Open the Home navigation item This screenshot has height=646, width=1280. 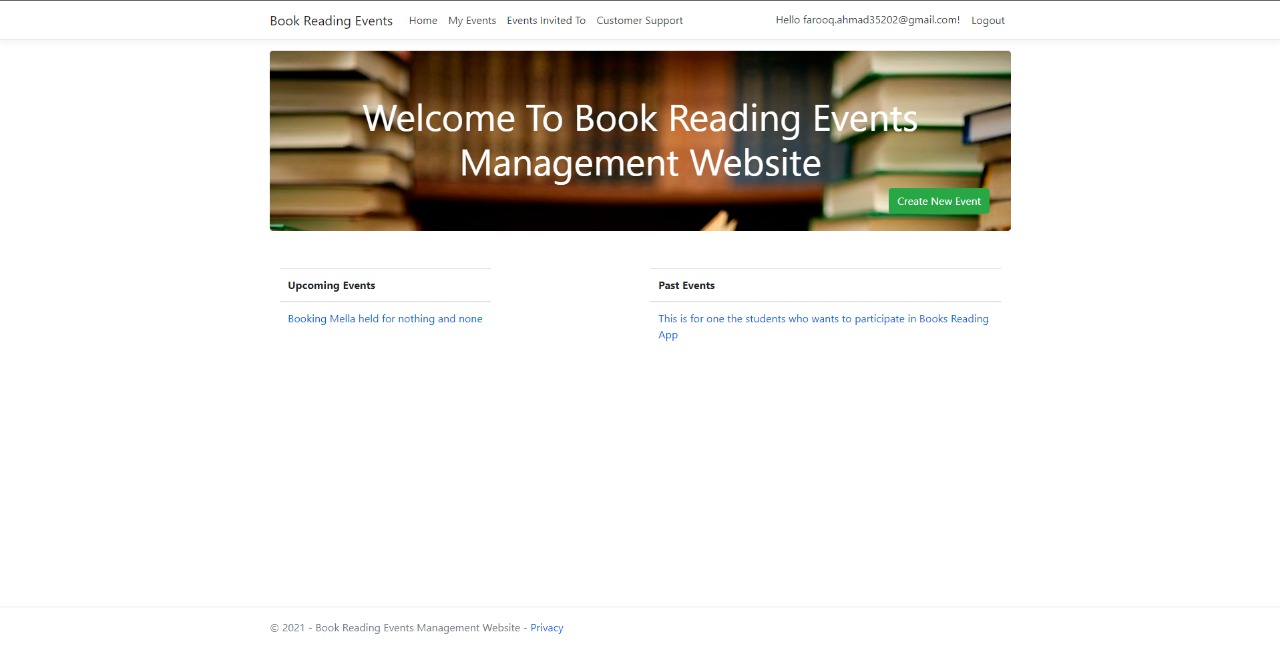tap(422, 20)
